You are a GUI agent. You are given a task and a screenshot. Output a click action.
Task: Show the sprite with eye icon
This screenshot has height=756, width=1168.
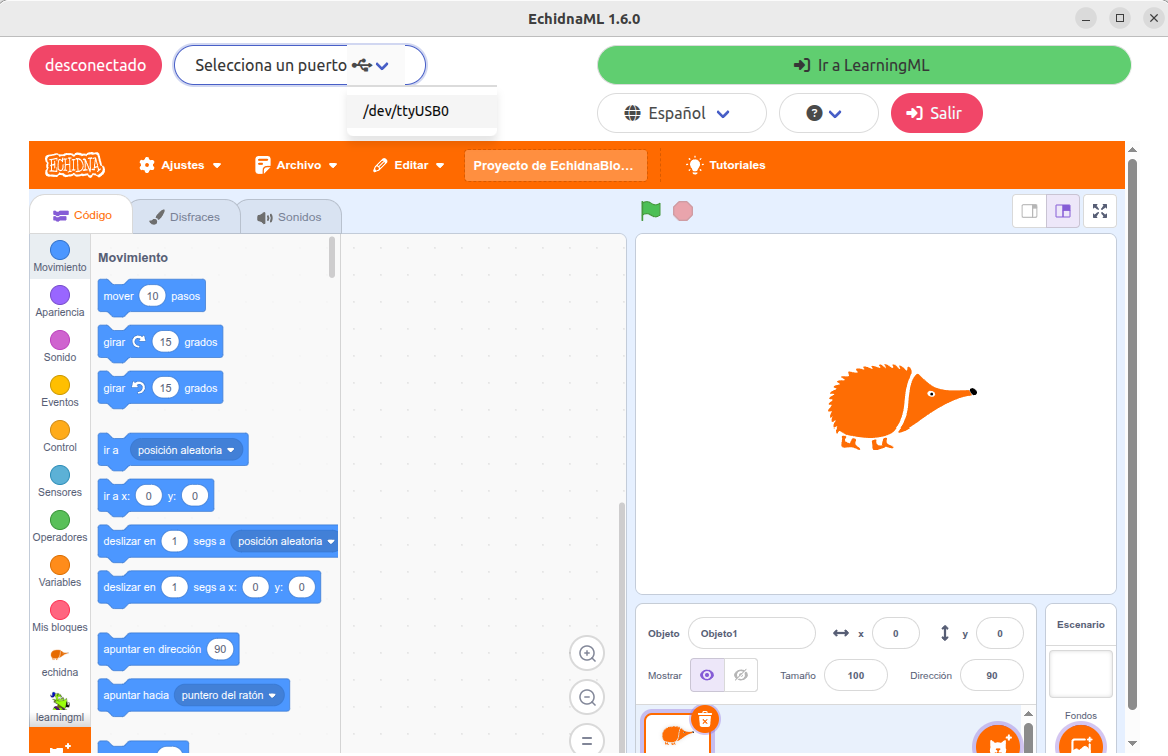[x=707, y=676]
